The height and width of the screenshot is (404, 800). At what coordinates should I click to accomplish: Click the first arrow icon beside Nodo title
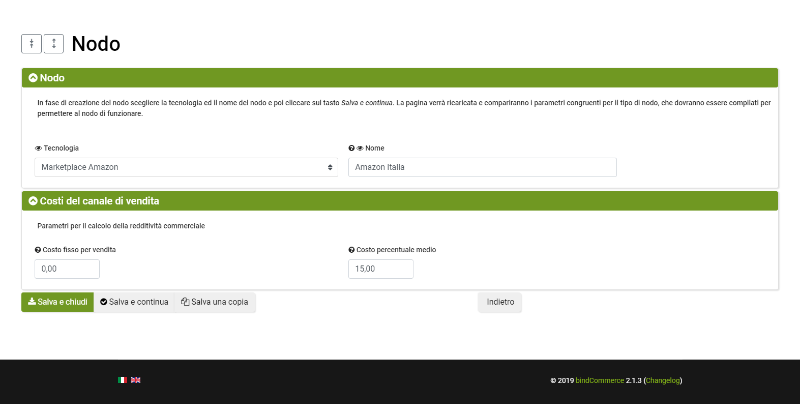32,44
